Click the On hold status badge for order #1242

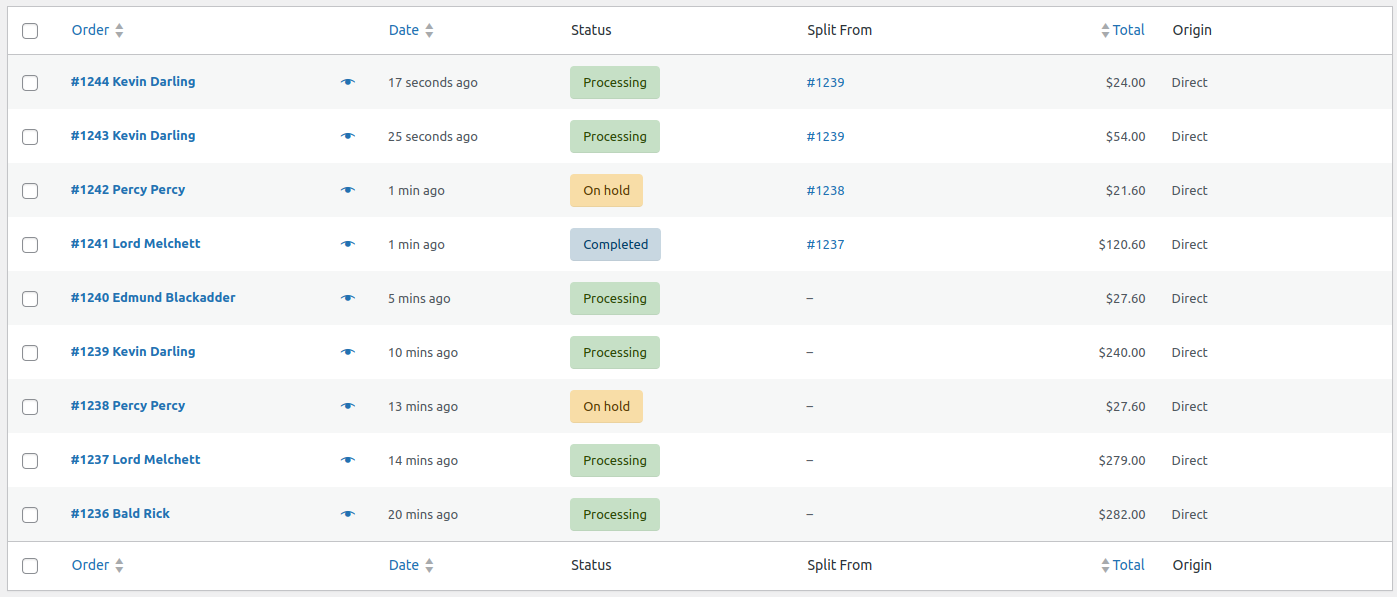pyautogui.click(x=606, y=190)
